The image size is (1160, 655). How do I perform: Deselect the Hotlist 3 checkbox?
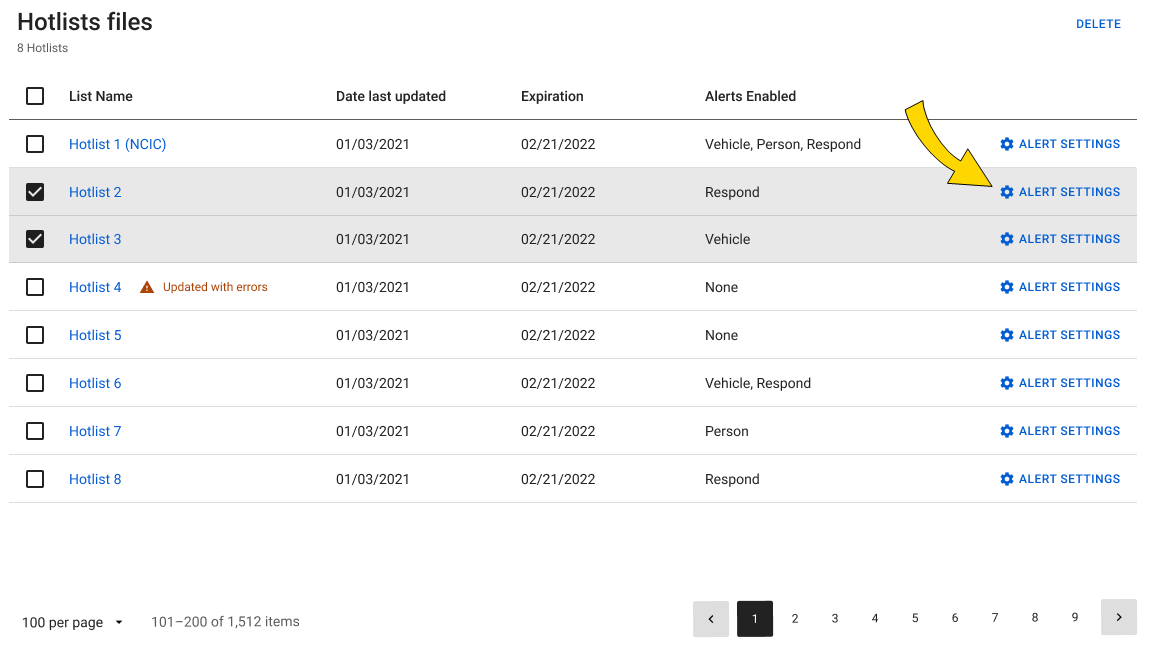click(x=35, y=239)
